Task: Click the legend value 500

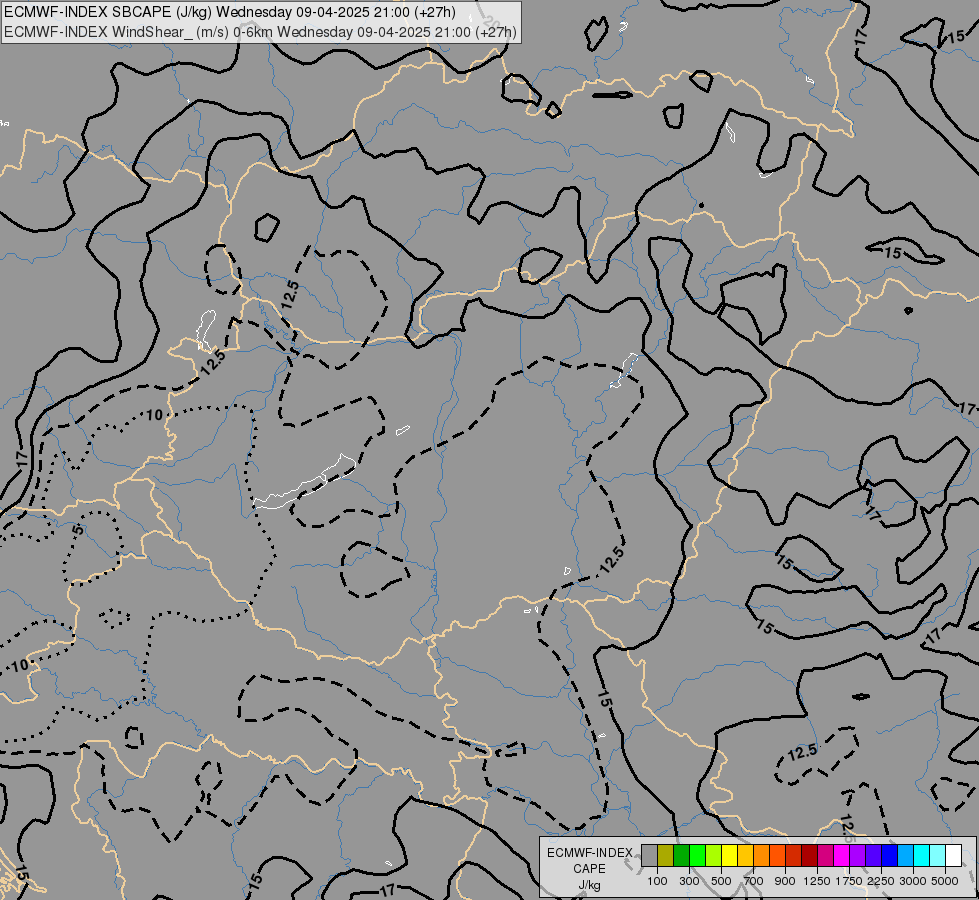Action: [721, 881]
